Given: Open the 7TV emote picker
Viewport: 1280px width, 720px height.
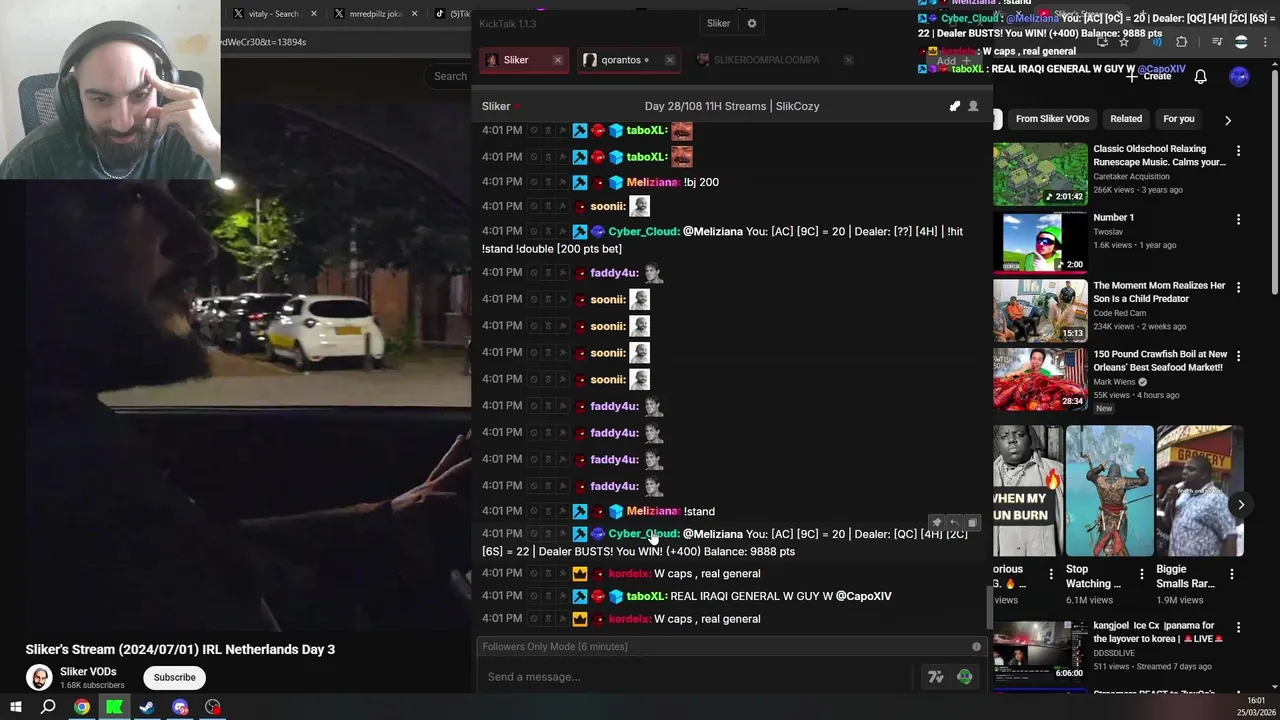Looking at the screenshot, I should 936,677.
